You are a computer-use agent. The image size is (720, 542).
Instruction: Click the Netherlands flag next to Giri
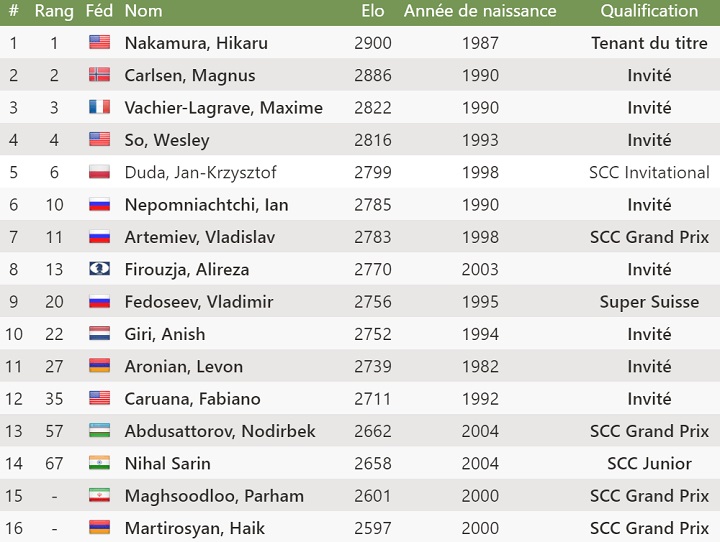coord(100,333)
